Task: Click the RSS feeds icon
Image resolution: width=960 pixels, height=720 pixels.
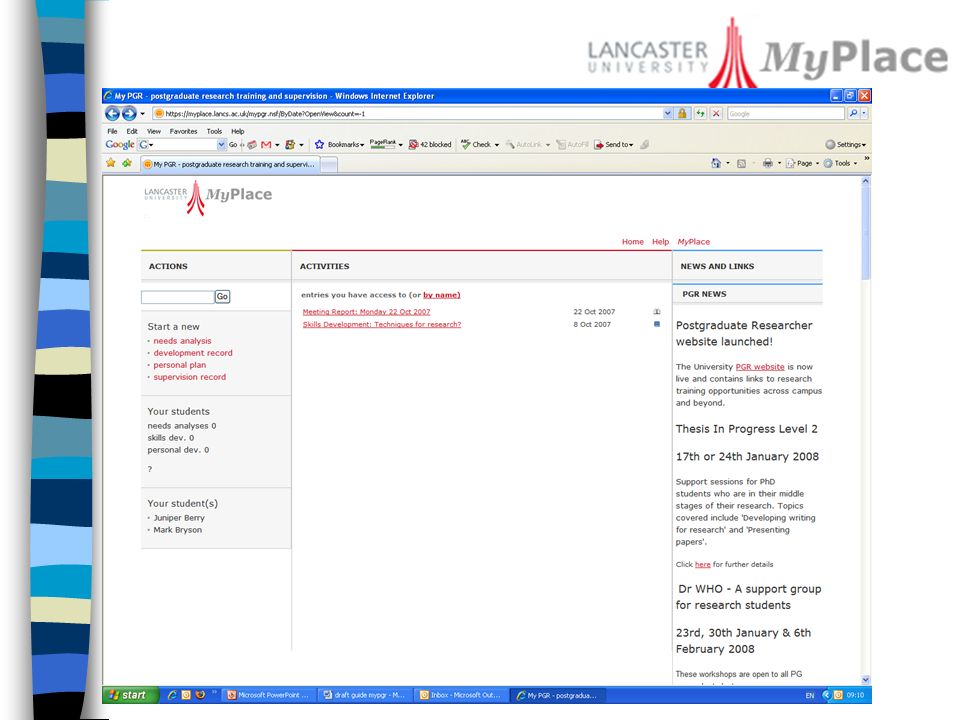Action: pos(741,163)
